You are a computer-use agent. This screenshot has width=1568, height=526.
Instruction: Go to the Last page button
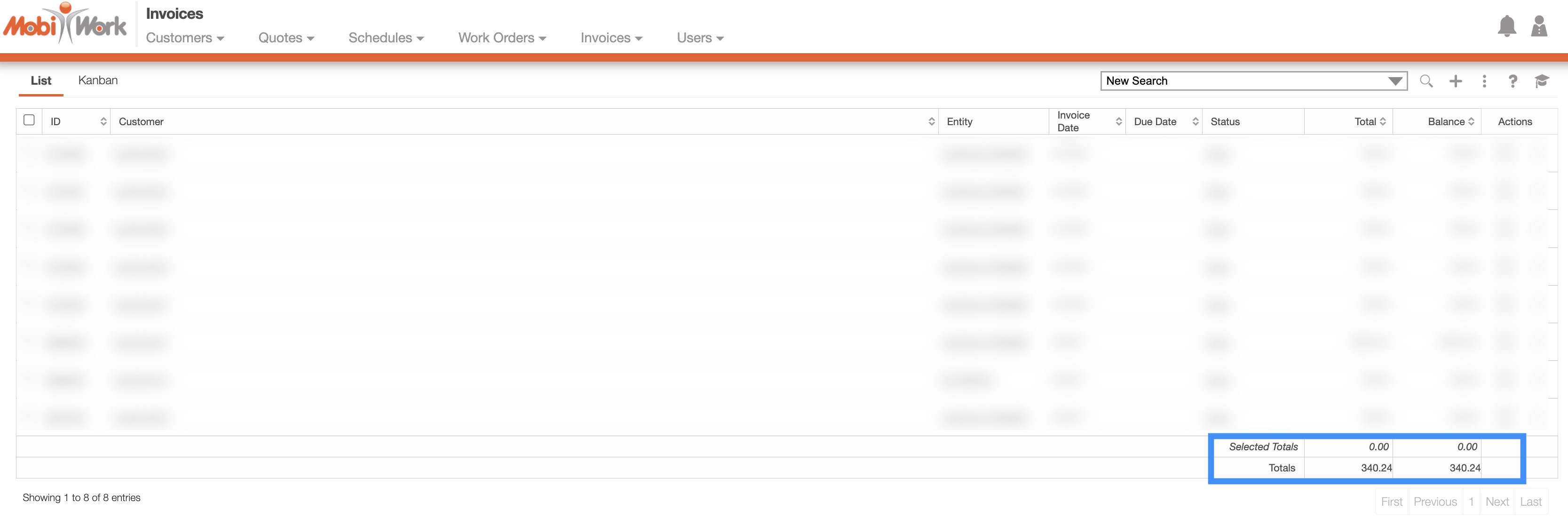[x=1530, y=502]
